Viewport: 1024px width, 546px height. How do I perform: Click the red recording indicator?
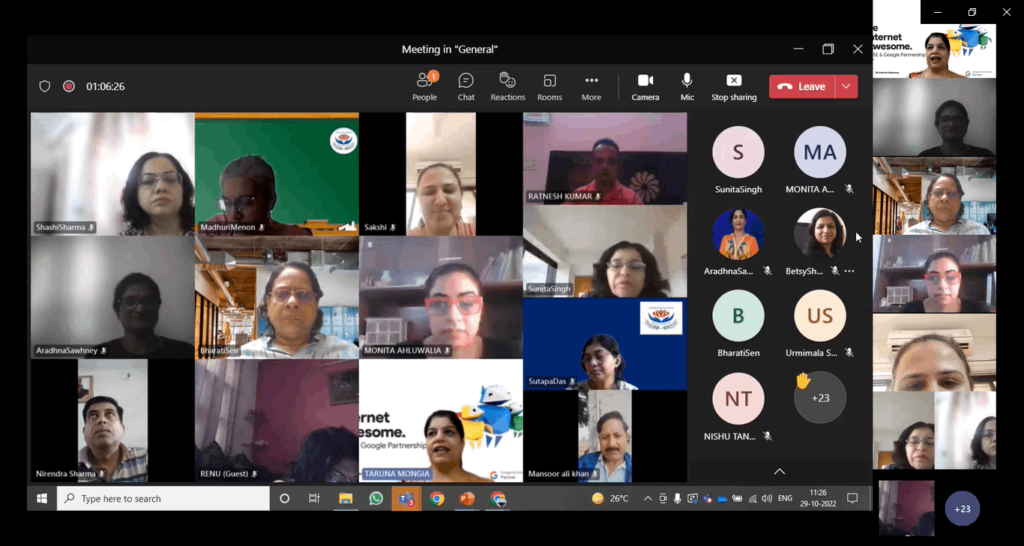(x=69, y=86)
